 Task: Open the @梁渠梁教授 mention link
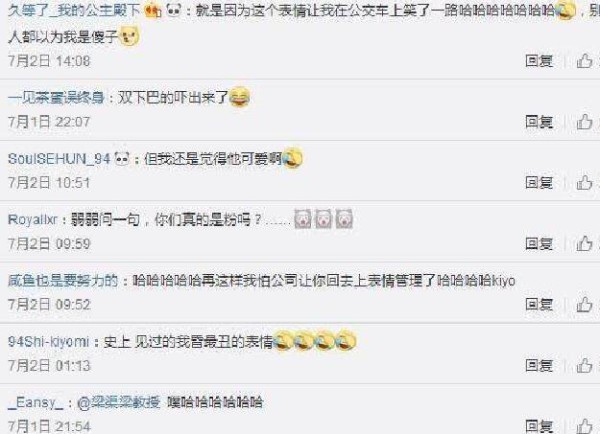point(119,403)
